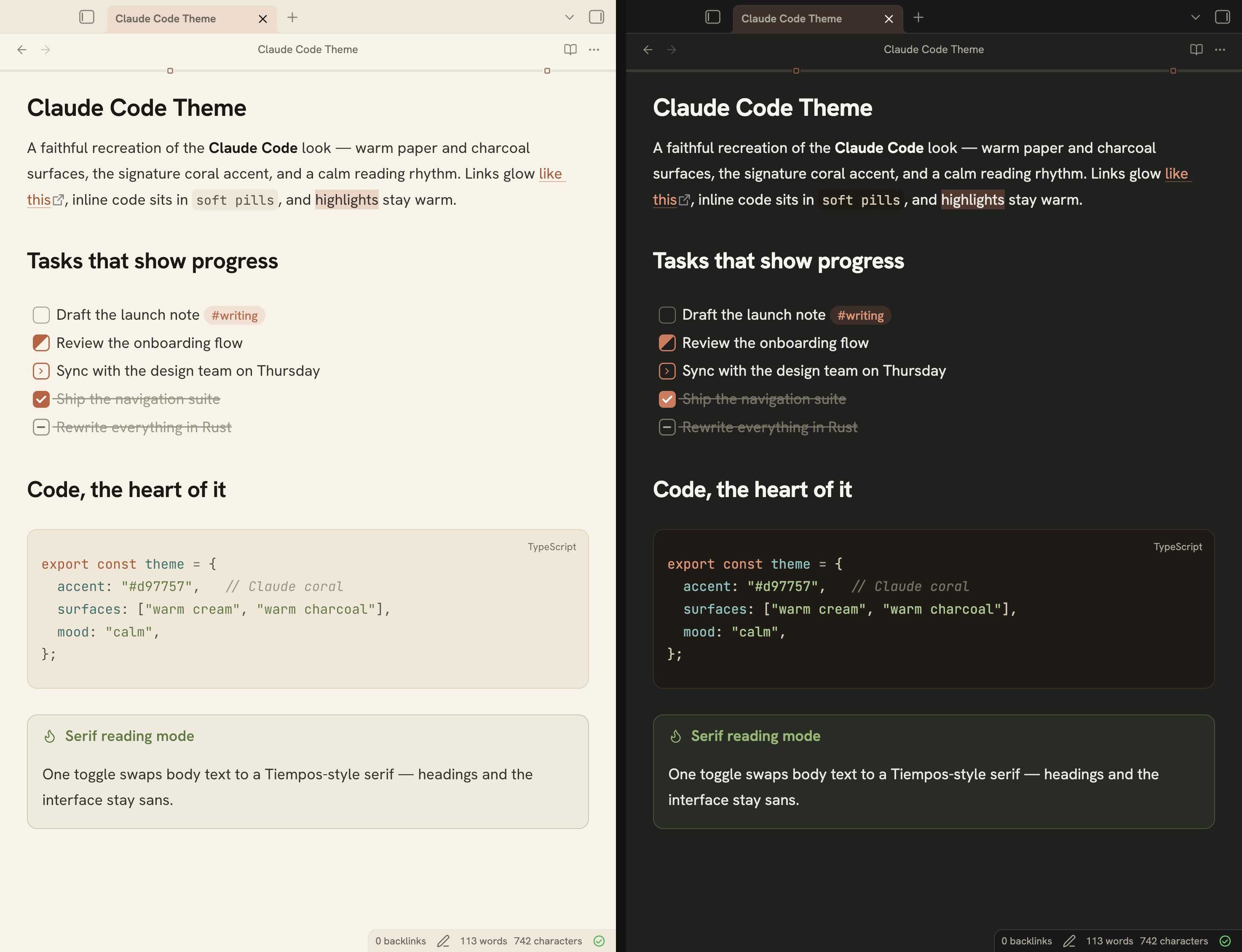Click external link icon after 'this' in dark window
The width and height of the screenshot is (1242, 952).
click(x=685, y=200)
